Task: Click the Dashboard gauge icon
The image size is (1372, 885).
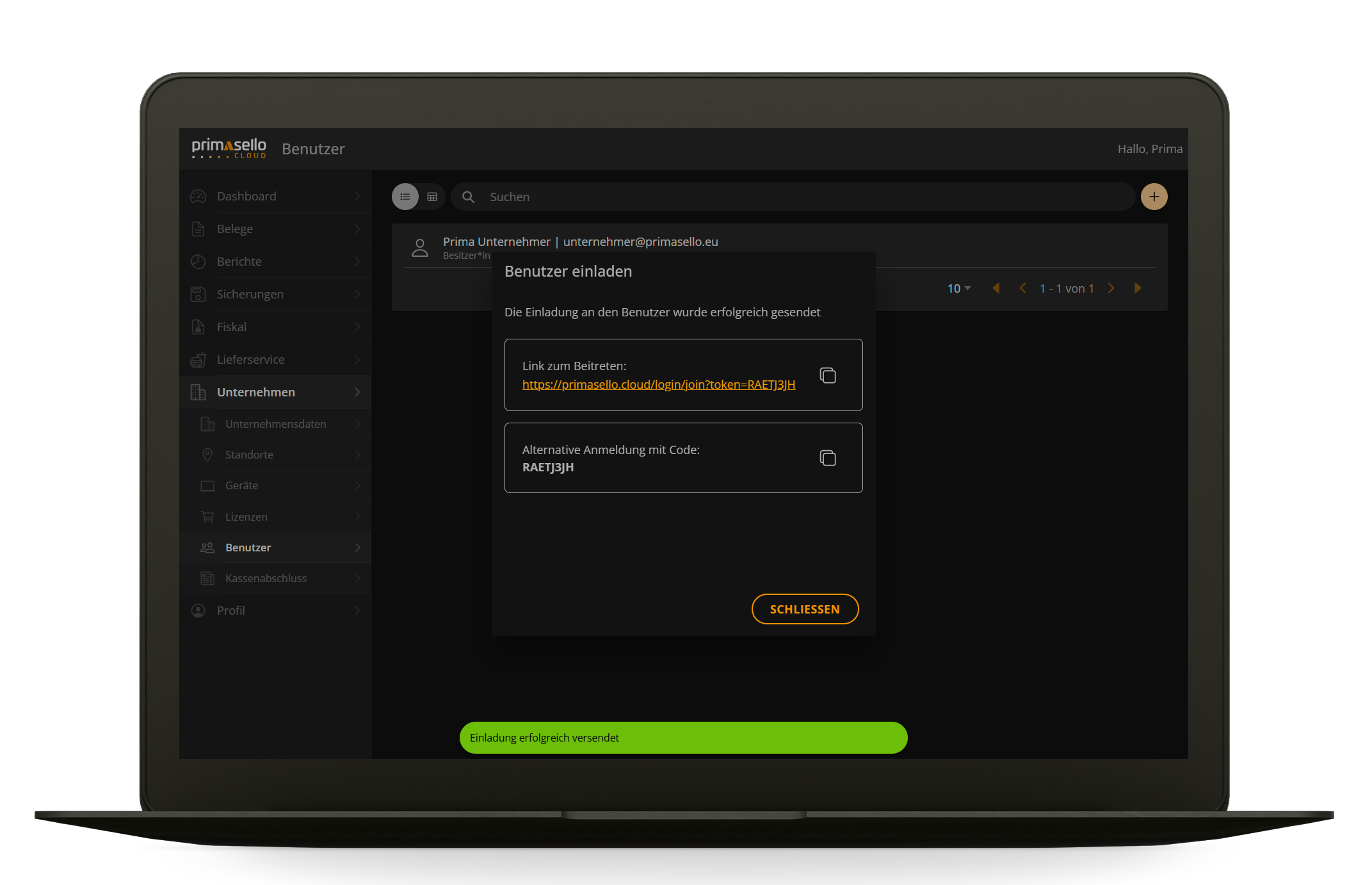Action: tap(198, 197)
